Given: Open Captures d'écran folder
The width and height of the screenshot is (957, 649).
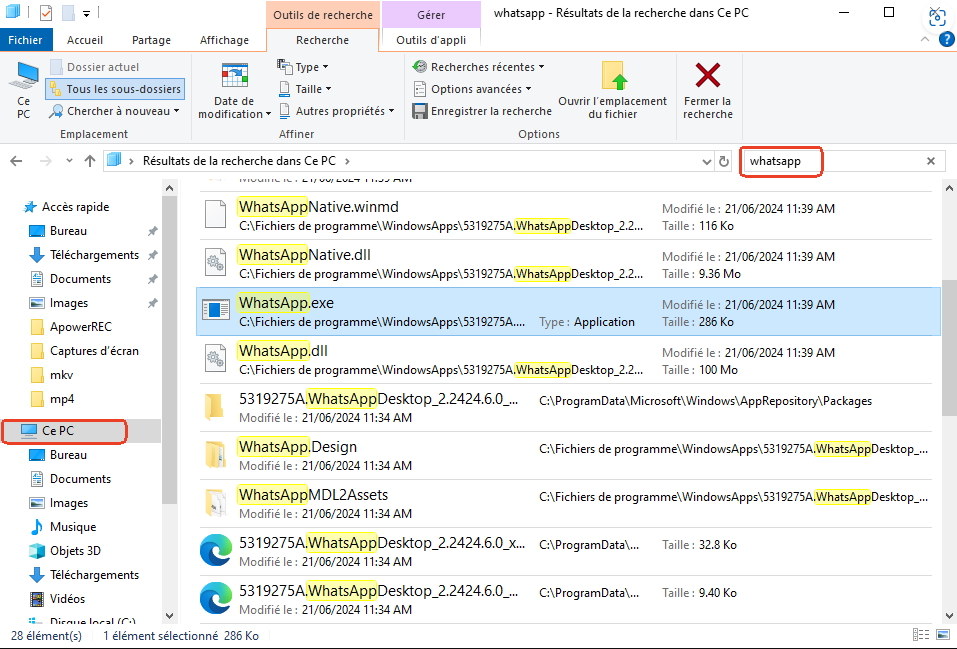Looking at the screenshot, I should tap(85, 351).
